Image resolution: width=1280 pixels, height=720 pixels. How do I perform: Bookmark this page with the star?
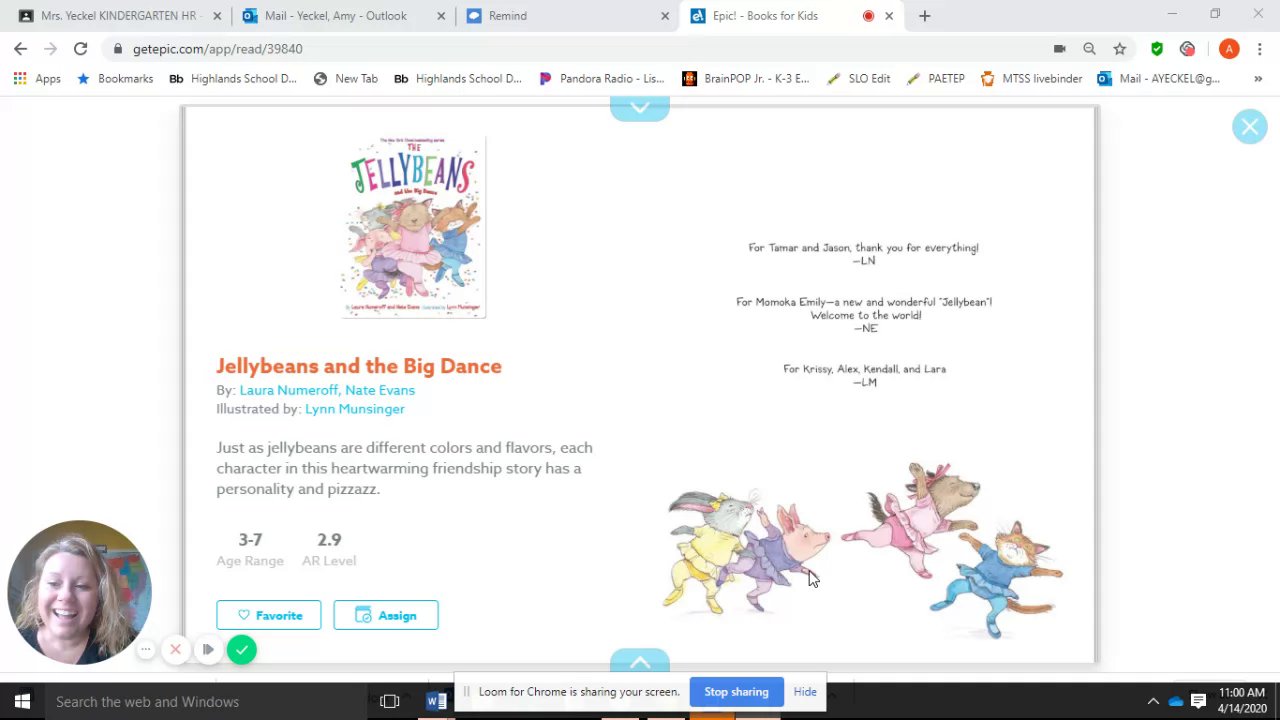tap(1119, 49)
